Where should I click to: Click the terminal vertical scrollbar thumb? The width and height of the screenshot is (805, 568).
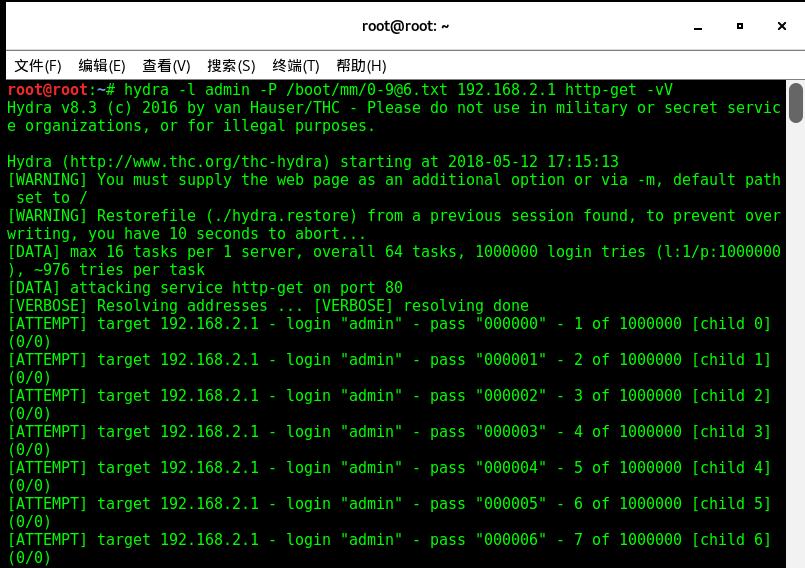pyautogui.click(x=796, y=103)
